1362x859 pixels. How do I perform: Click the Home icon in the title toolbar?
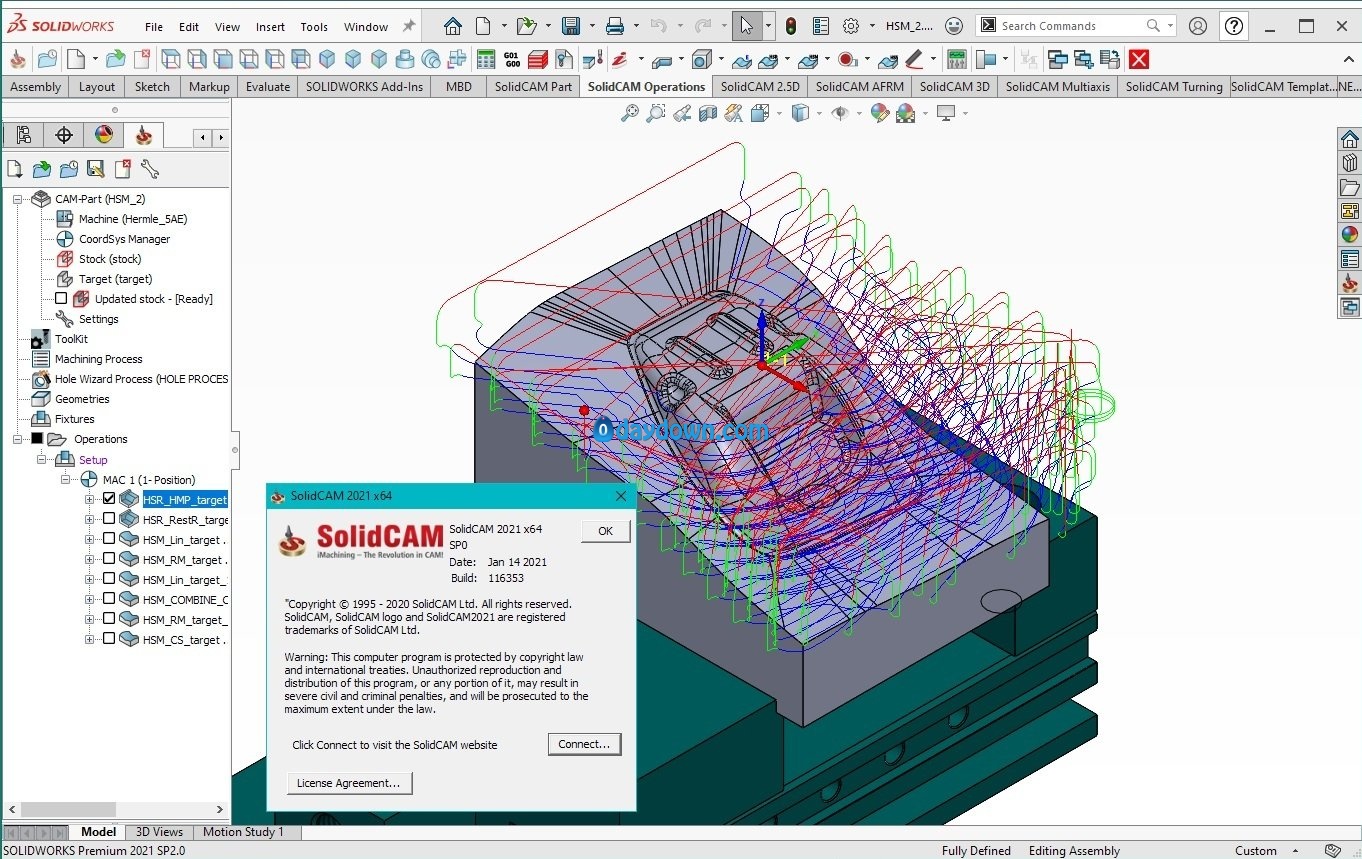tap(453, 26)
